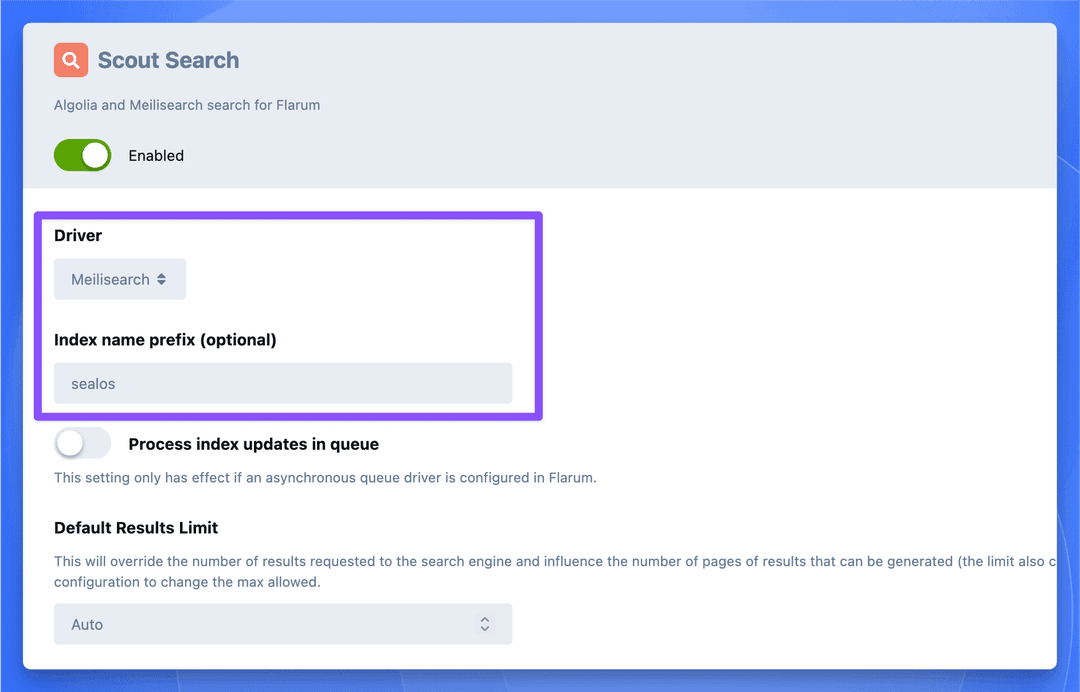
Task: Change the driver from Meilisearch
Action: 120,279
